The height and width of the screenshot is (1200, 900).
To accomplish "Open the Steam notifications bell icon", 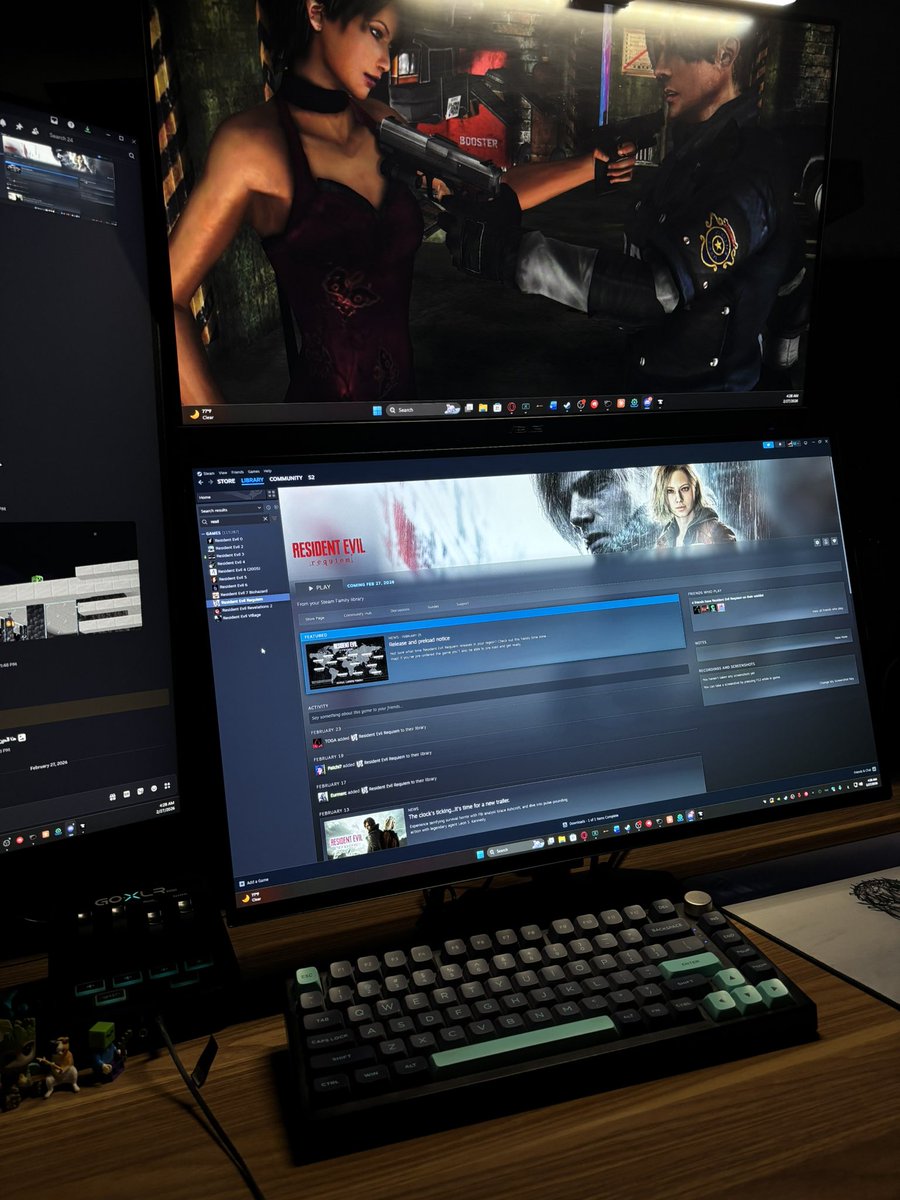I will [780, 444].
